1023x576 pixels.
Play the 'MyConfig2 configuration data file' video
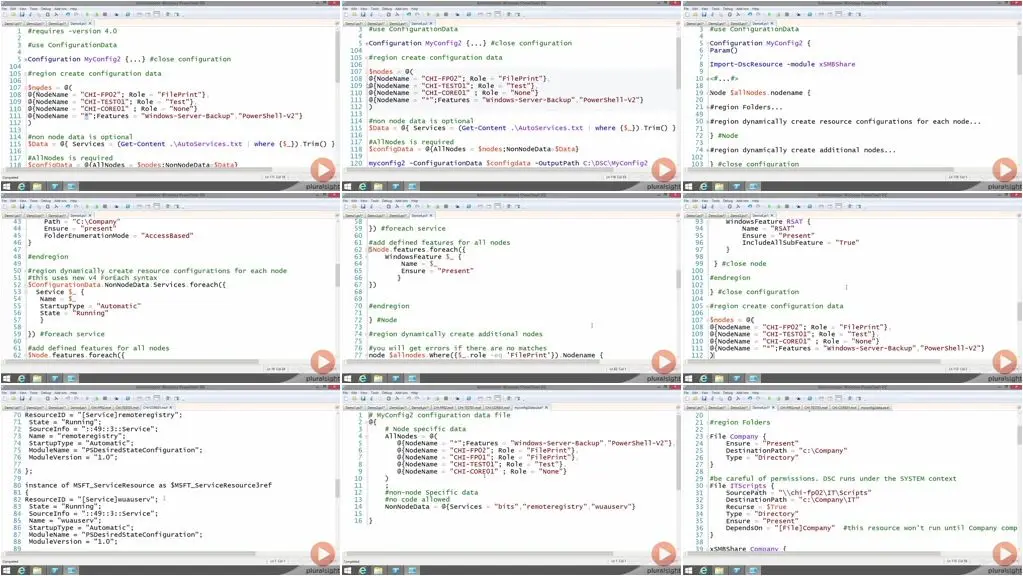[664, 554]
